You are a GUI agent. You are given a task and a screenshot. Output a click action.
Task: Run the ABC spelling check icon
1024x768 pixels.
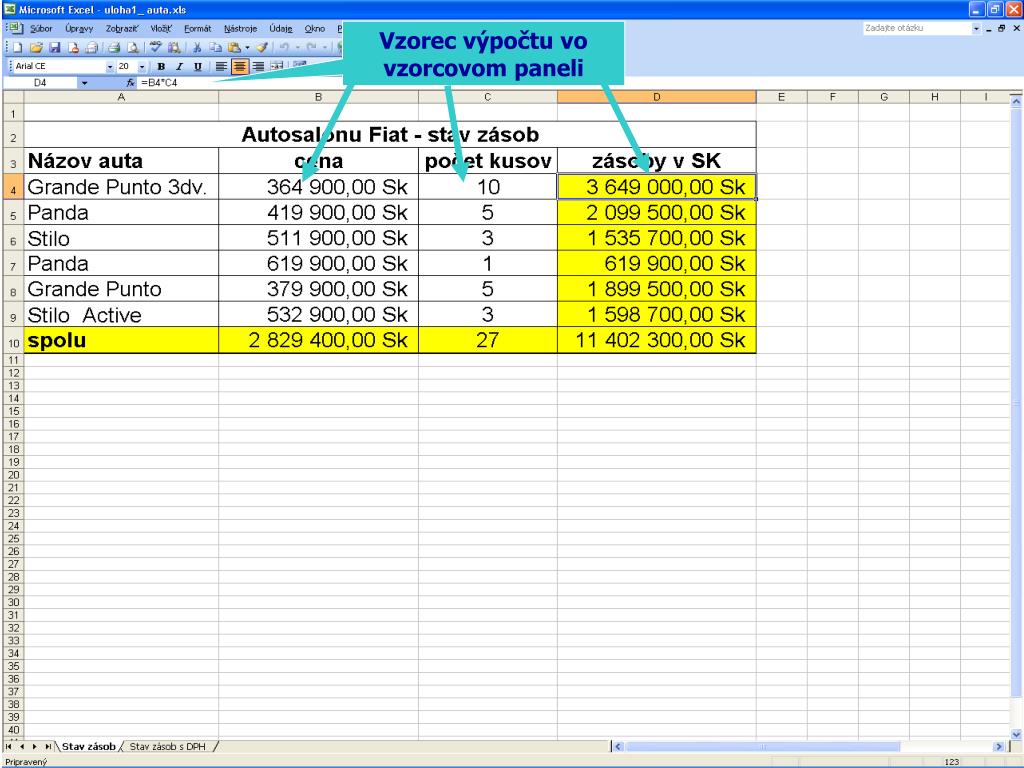click(155, 47)
